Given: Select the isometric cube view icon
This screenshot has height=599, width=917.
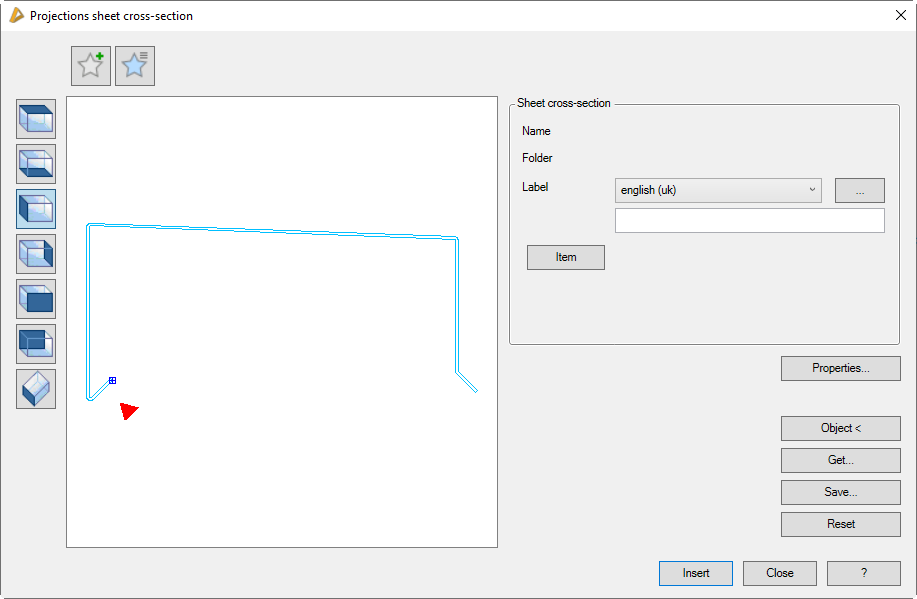Looking at the screenshot, I should click(36, 389).
